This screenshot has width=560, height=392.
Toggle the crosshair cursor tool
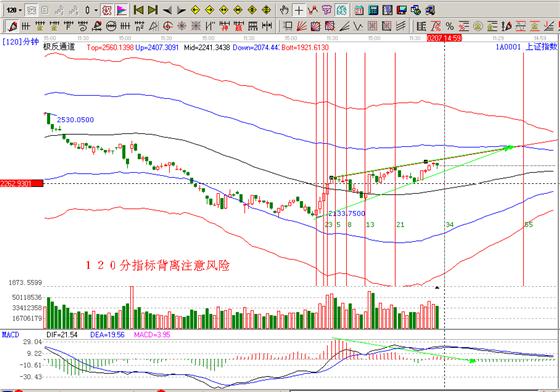coord(299,10)
